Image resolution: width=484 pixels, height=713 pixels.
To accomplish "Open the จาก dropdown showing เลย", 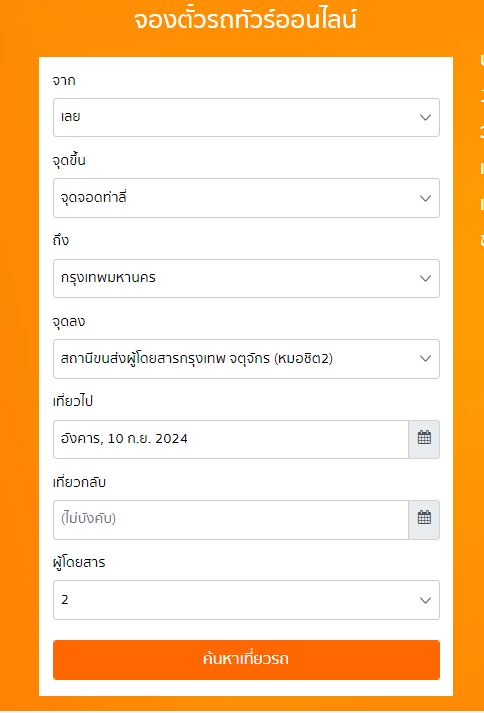I will coord(246,117).
